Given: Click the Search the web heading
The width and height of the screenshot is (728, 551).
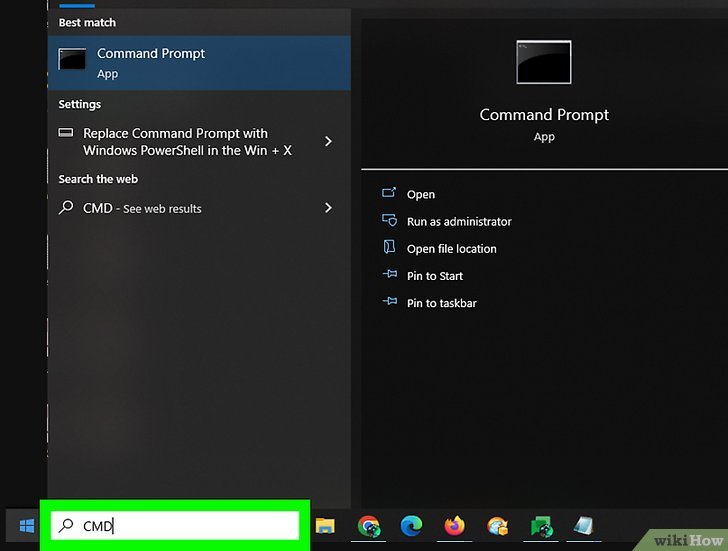Looking at the screenshot, I should tap(98, 179).
